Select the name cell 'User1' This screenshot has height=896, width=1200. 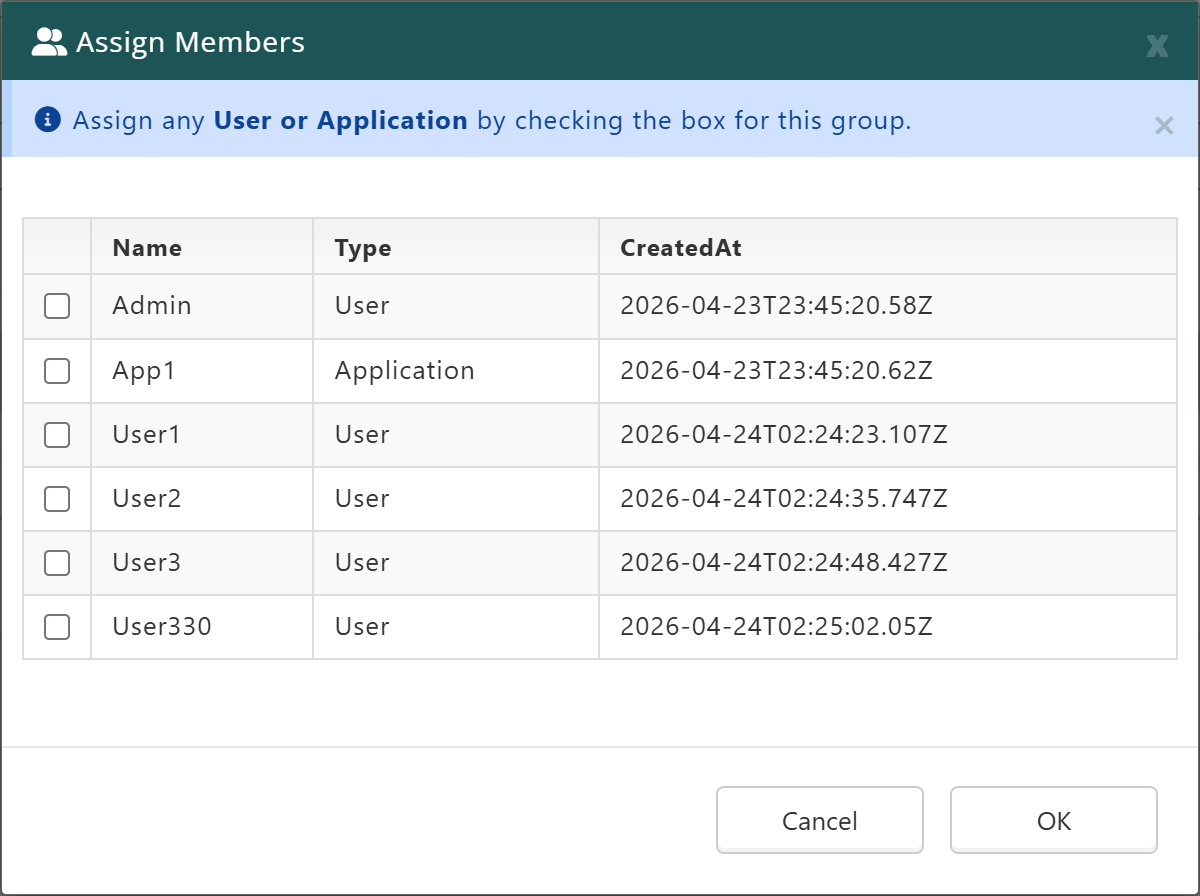pos(202,435)
